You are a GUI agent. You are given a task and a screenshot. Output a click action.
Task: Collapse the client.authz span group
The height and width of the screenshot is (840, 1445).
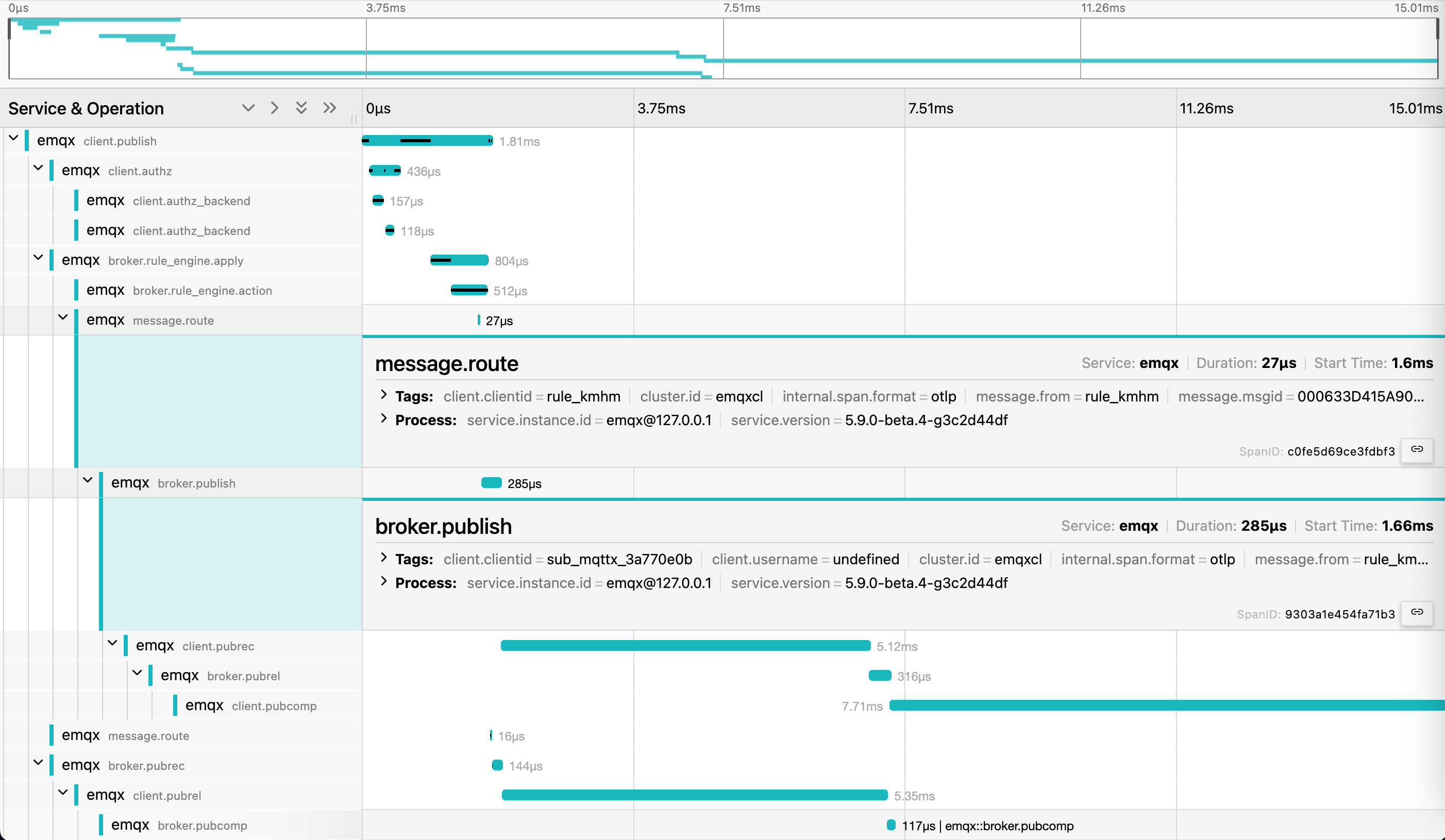[x=38, y=168]
